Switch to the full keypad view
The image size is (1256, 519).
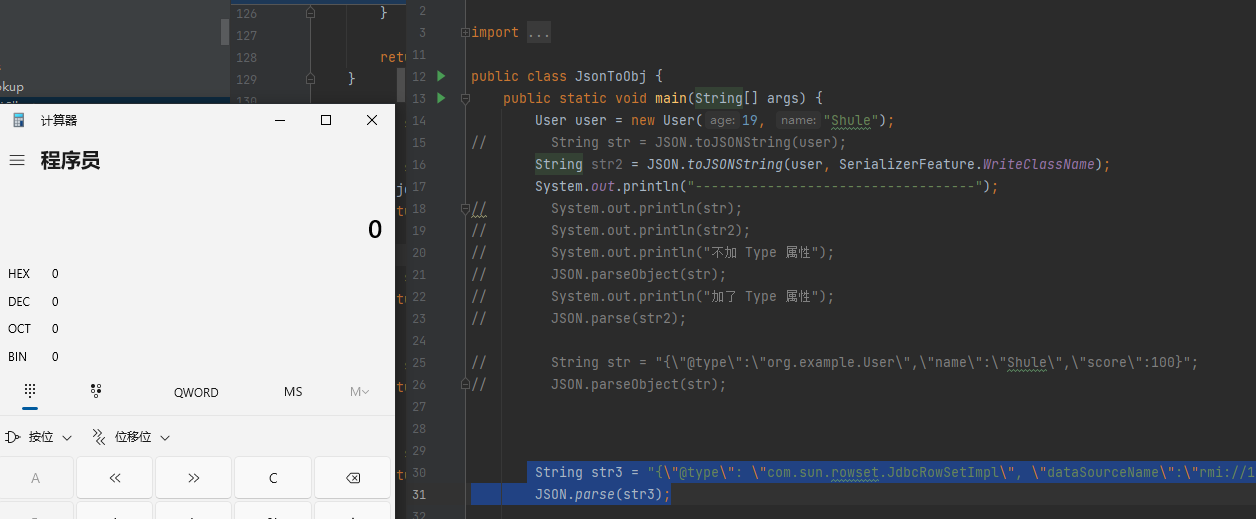[x=30, y=392]
